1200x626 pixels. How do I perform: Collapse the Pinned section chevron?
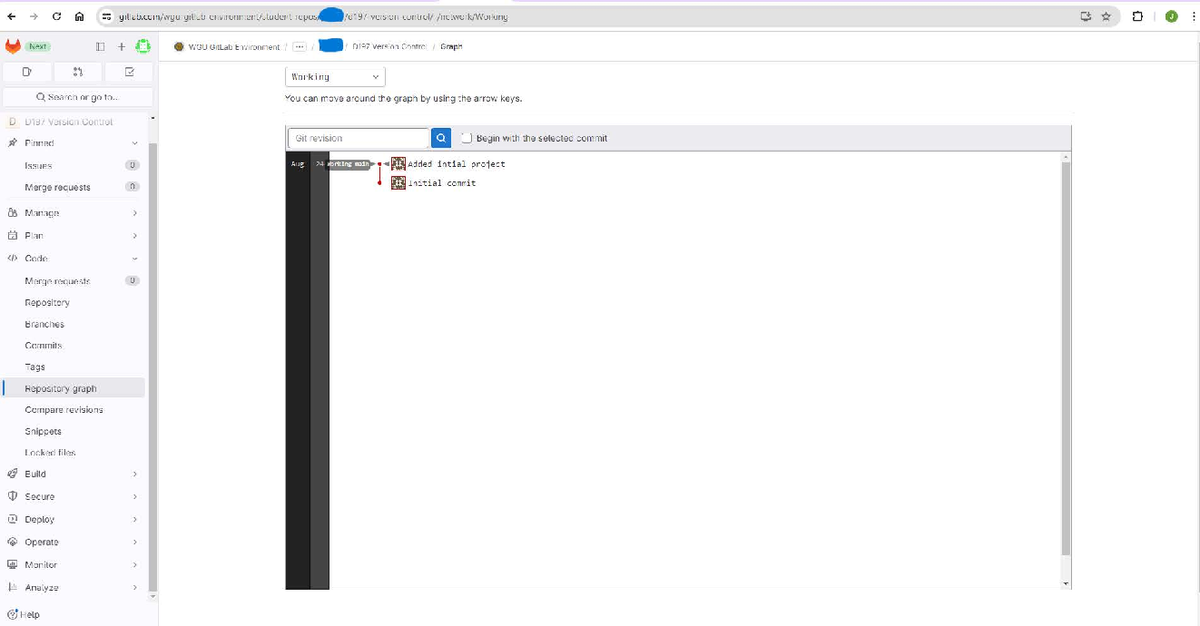click(134, 144)
